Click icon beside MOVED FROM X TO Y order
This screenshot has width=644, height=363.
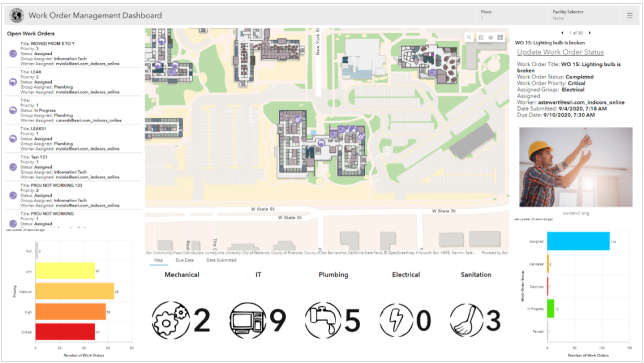click(x=13, y=53)
